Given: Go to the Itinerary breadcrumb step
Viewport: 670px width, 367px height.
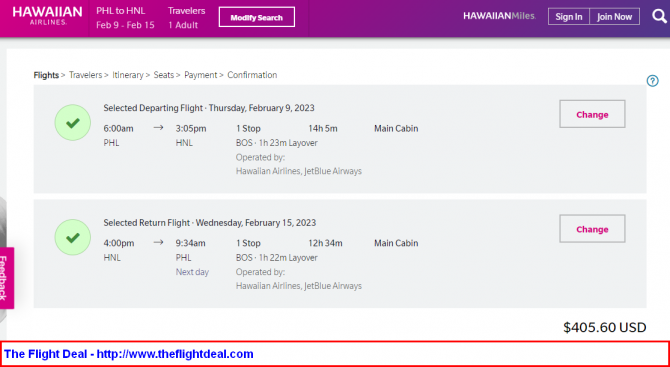Looking at the screenshot, I should tap(128, 75).
